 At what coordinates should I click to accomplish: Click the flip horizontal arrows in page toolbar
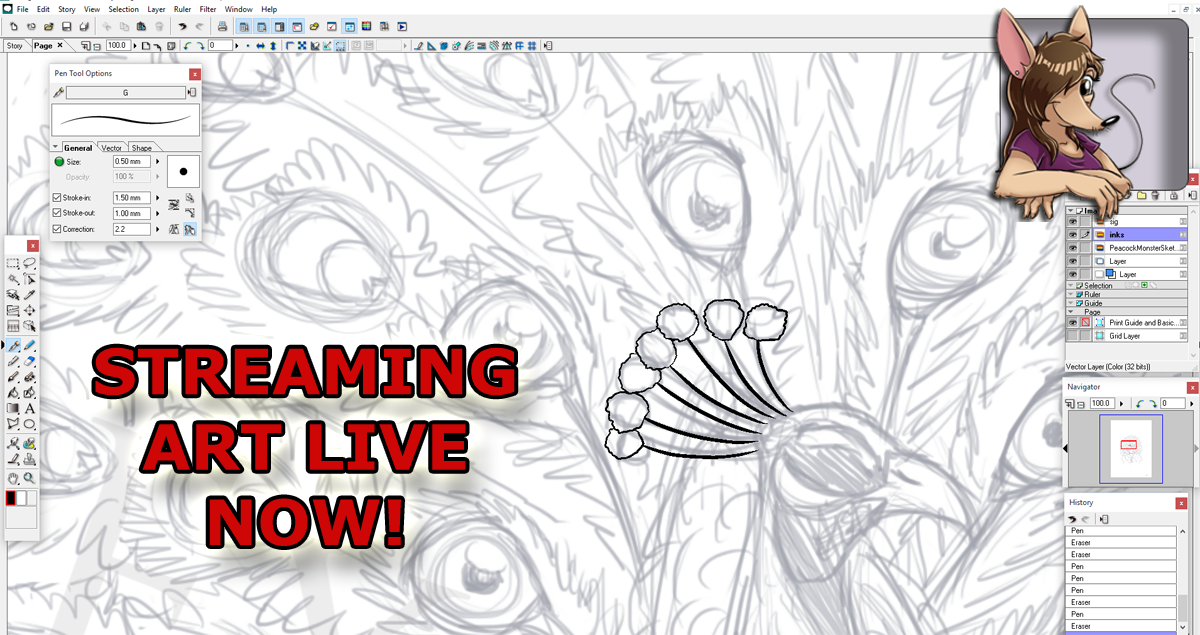(260, 46)
